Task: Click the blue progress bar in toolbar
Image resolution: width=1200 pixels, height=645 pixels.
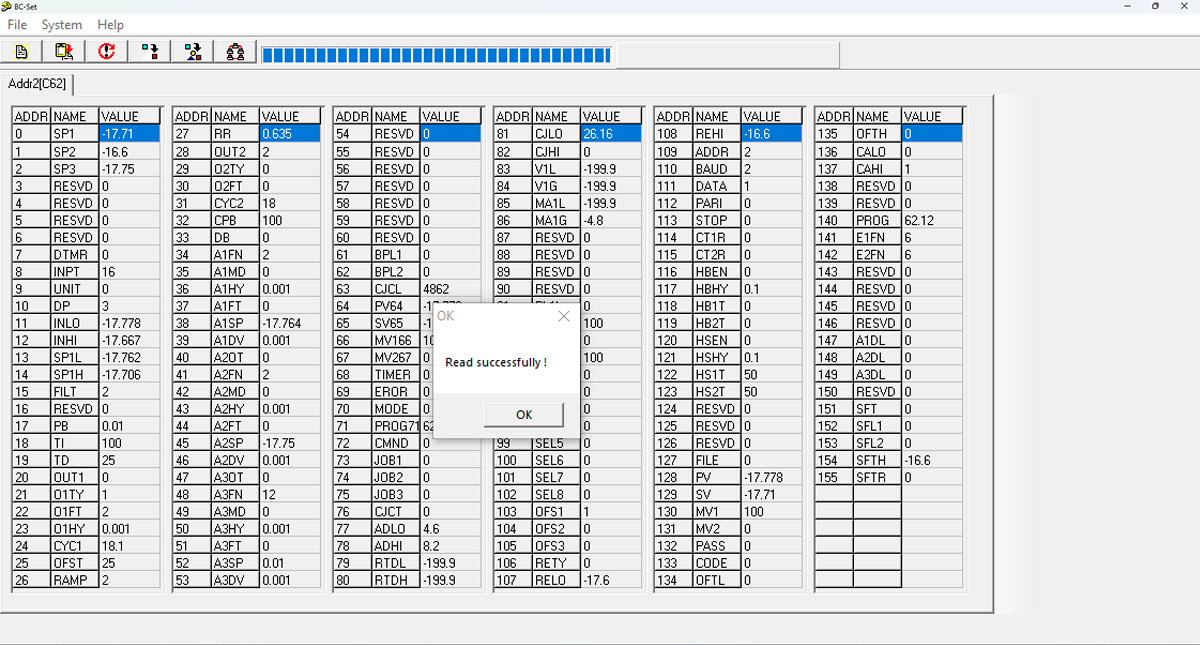Action: pyautogui.click(x=436, y=54)
